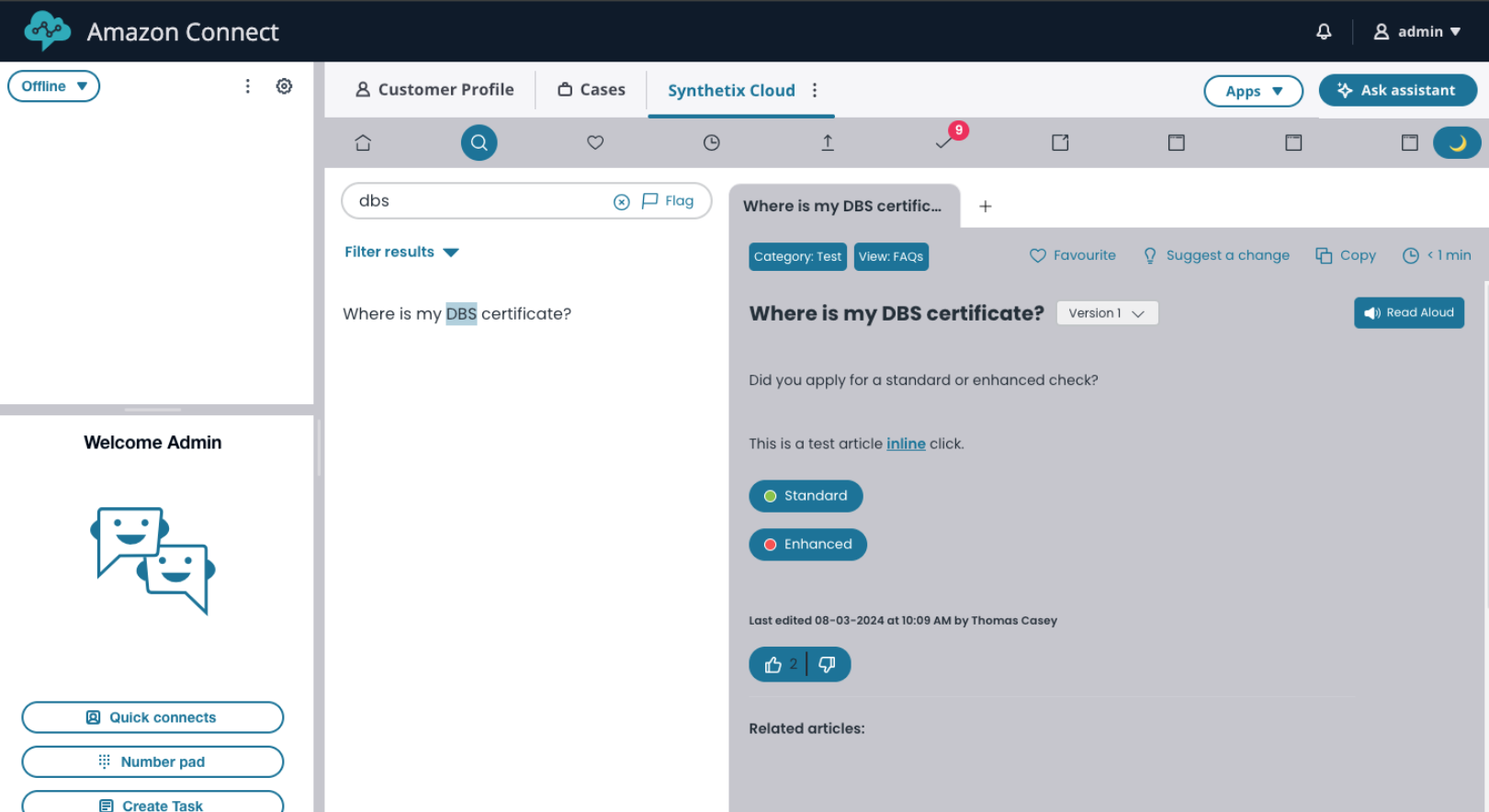
Task: Click the 'Welcome Admin' heading
Action: [152, 443]
